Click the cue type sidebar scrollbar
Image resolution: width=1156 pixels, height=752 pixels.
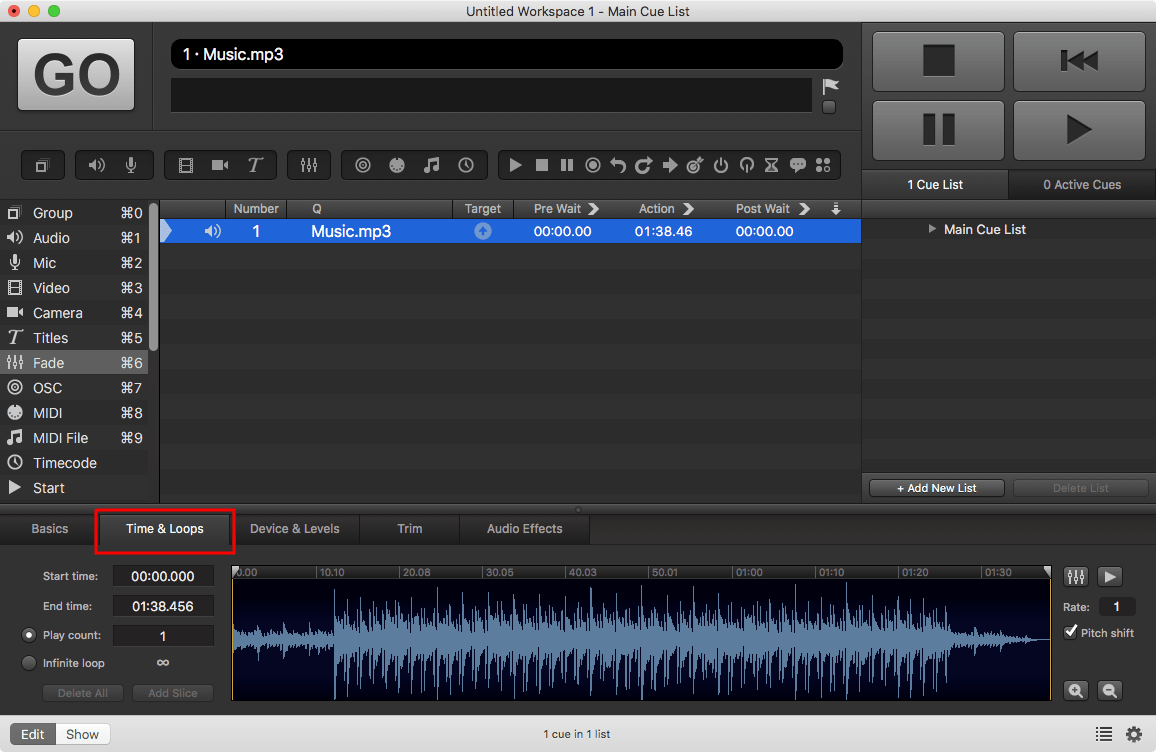(x=153, y=276)
